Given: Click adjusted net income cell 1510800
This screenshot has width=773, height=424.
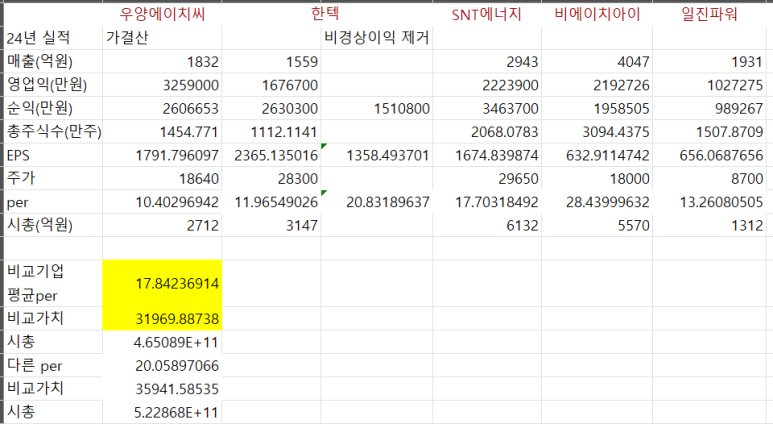Looking at the screenshot, I should pyautogui.click(x=377, y=108).
